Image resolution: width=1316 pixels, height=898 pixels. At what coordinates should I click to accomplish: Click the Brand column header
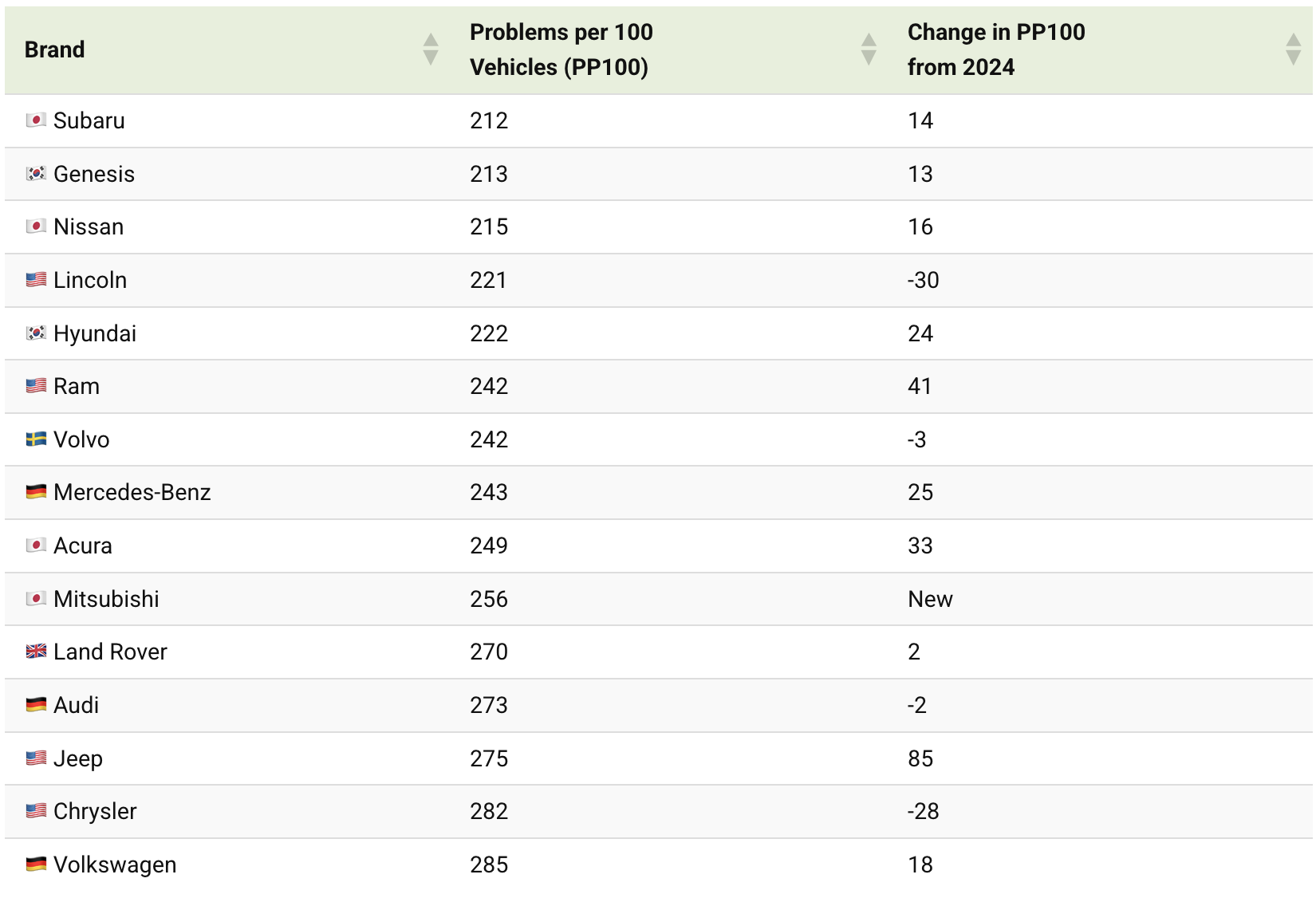(54, 49)
